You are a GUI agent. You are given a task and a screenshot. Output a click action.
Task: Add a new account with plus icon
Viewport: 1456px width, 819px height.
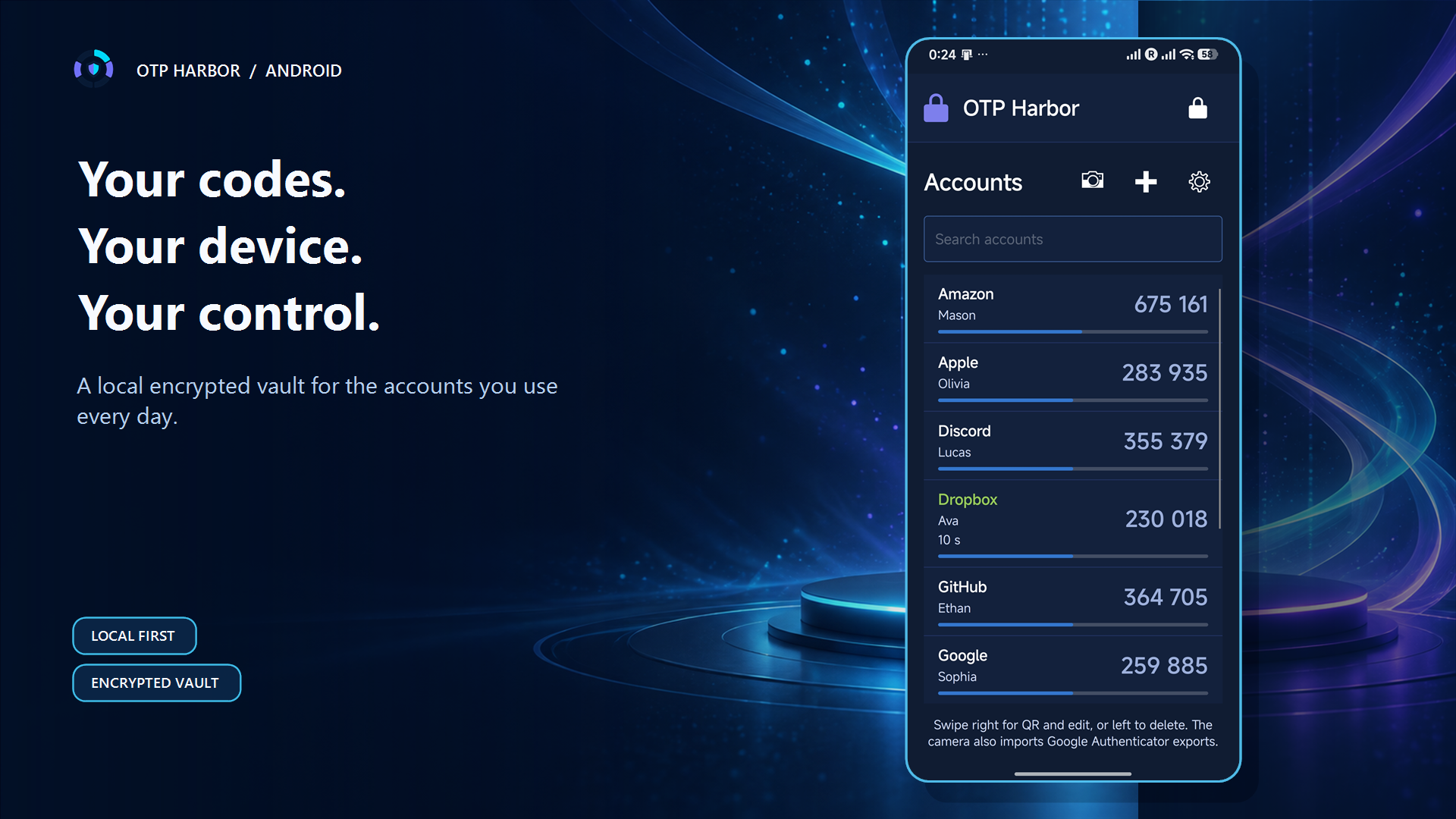pos(1146,182)
